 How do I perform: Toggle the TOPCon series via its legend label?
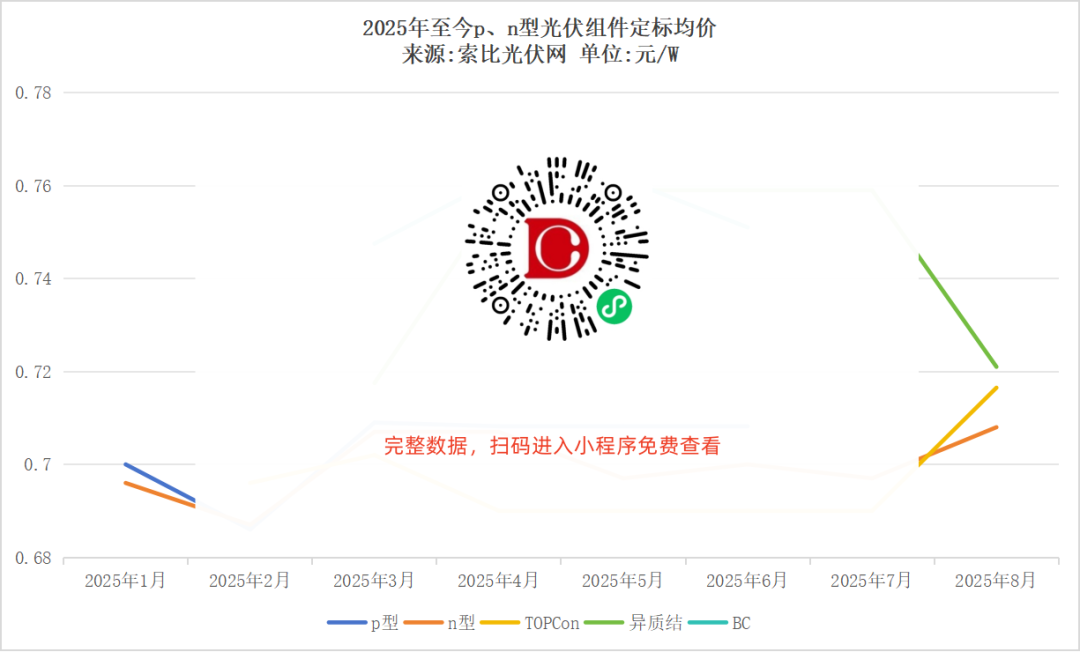pos(554,623)
